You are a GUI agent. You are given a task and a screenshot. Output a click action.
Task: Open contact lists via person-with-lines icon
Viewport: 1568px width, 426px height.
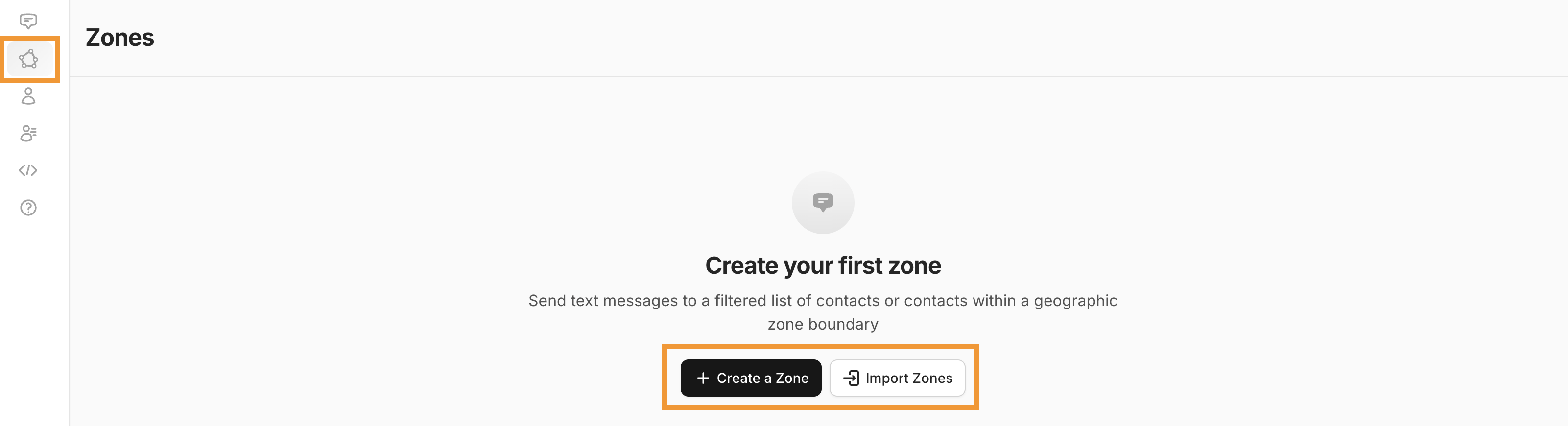point(28,133)
